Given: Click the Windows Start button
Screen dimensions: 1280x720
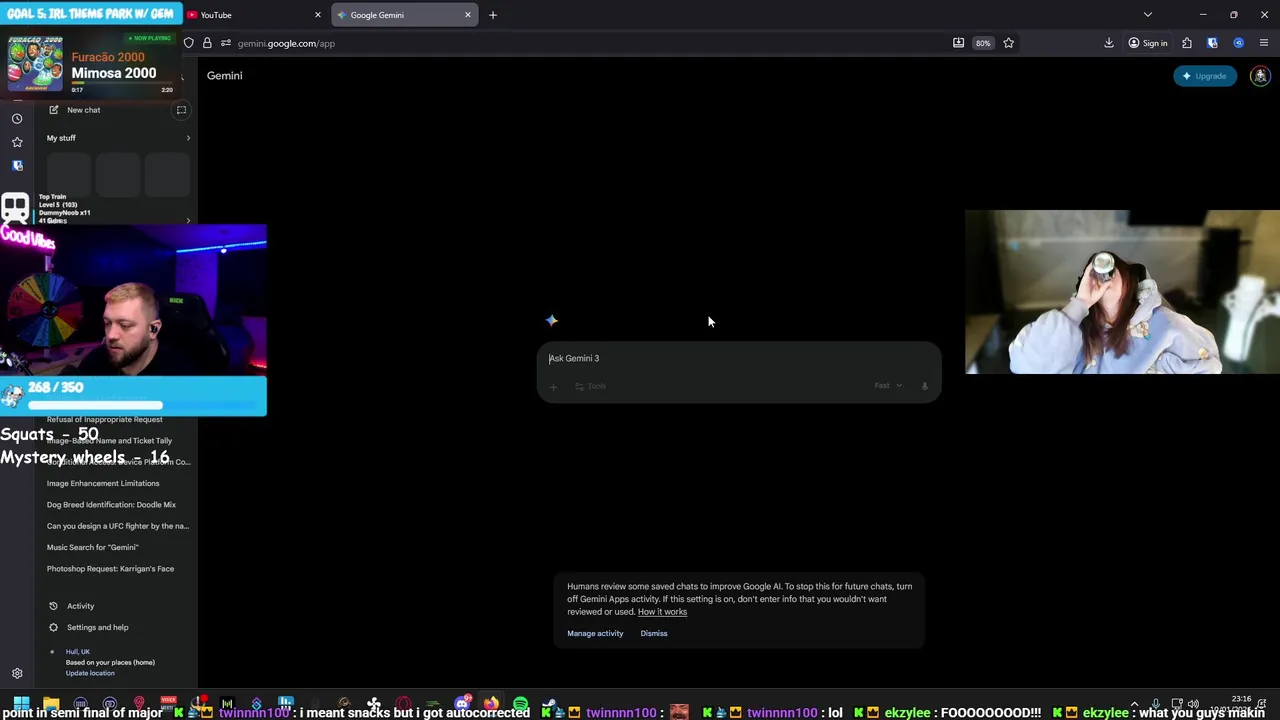Looking at the screenshot, I should point(21,704).
